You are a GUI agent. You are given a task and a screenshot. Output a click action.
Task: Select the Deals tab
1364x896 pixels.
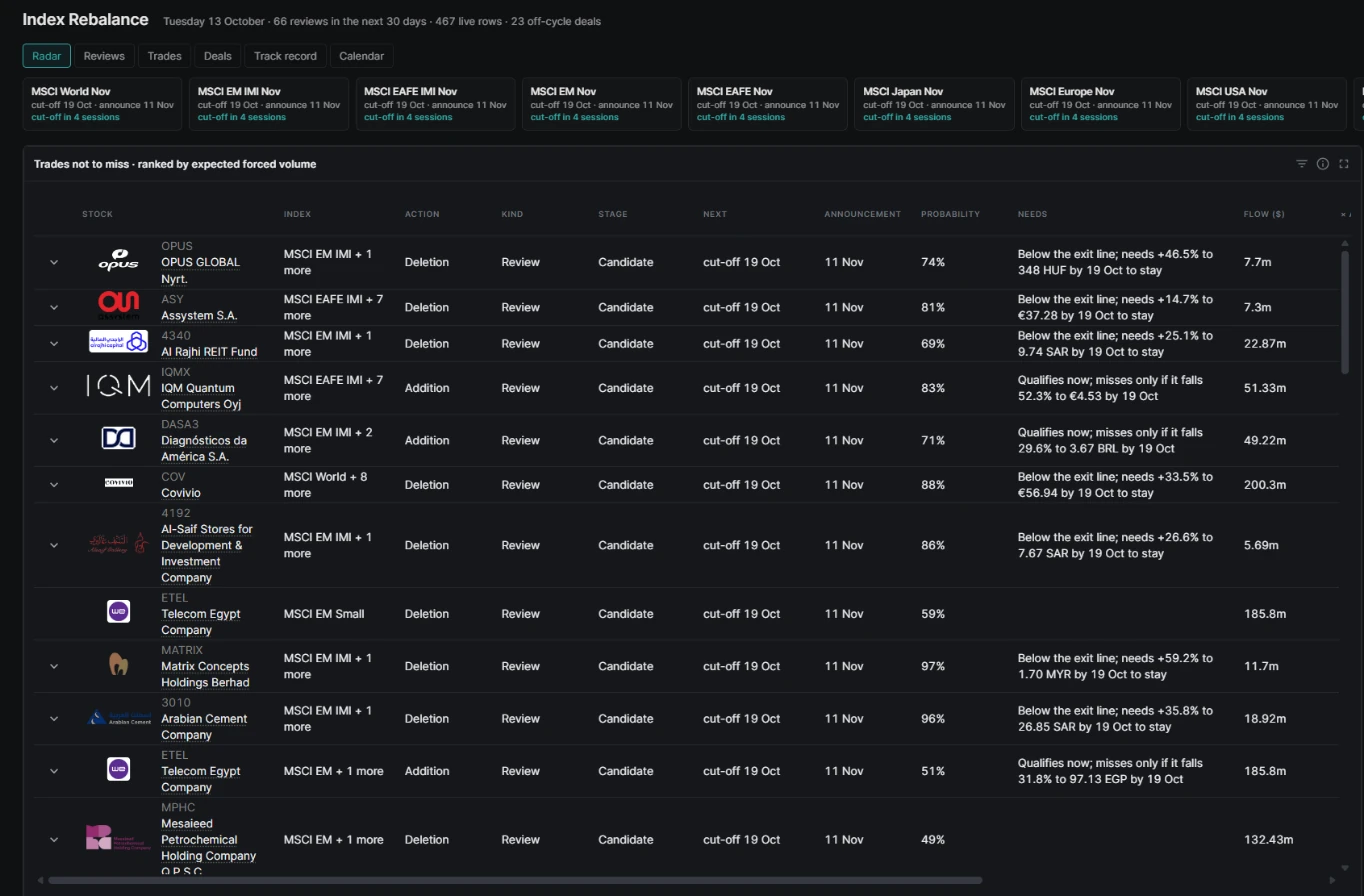point(217,56)
